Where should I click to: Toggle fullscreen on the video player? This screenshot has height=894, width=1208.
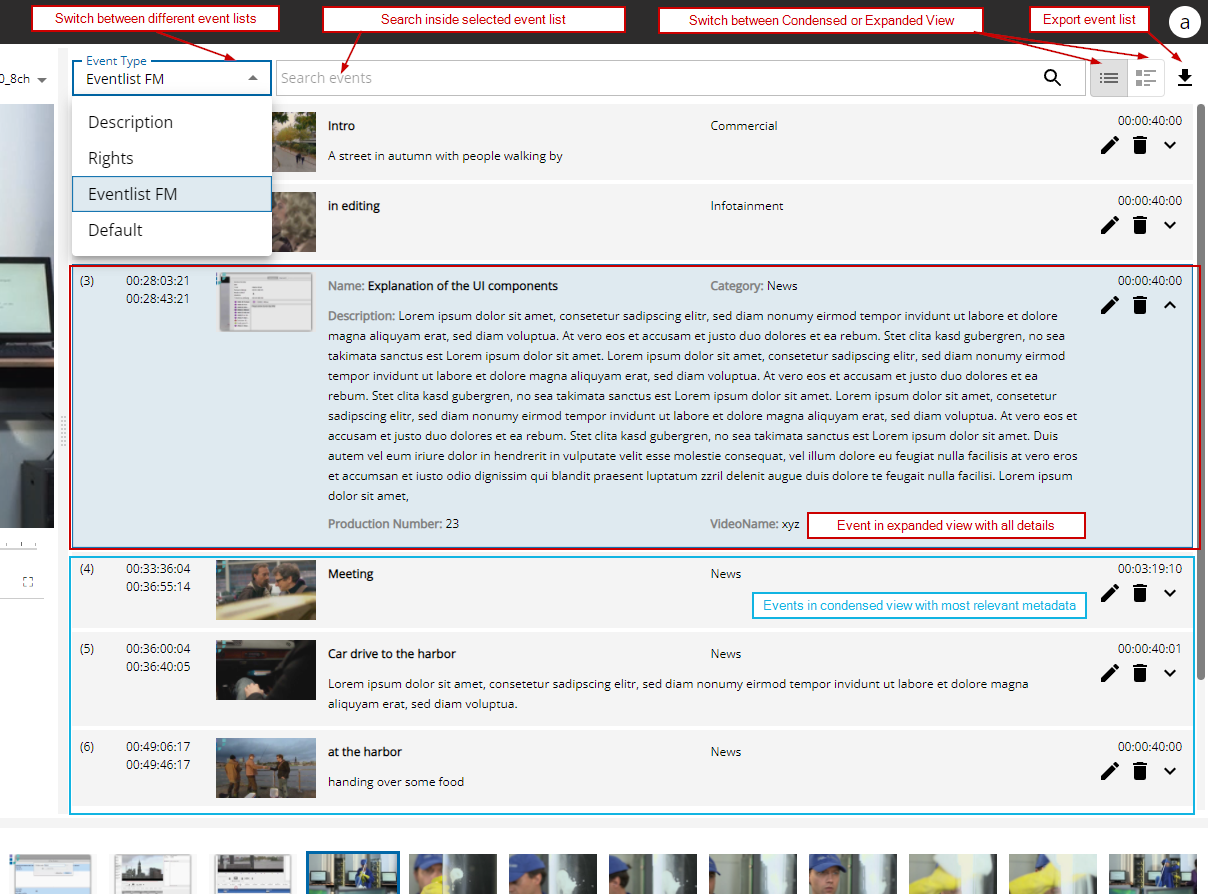point(28,582)
